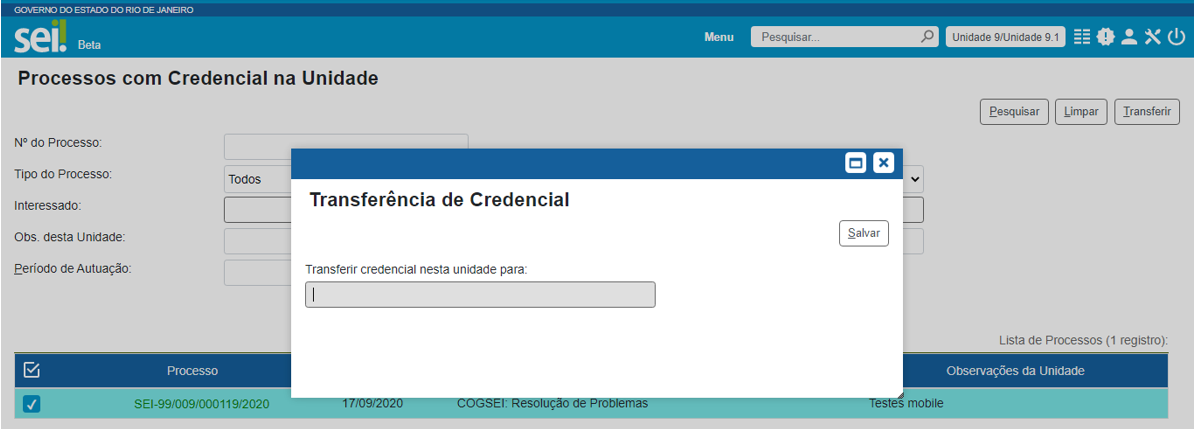
Task: Click the Pesquisar button
Action: click(1014, 112)
